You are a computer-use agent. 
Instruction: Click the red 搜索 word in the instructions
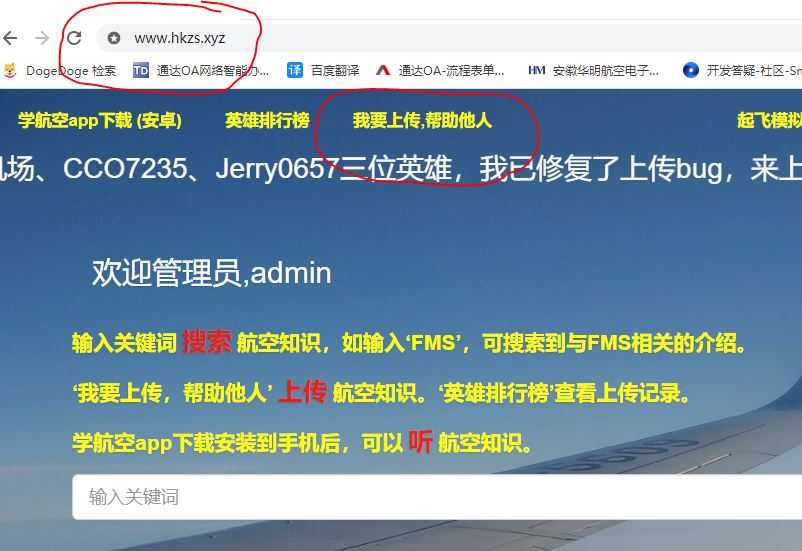click(207, 342)
